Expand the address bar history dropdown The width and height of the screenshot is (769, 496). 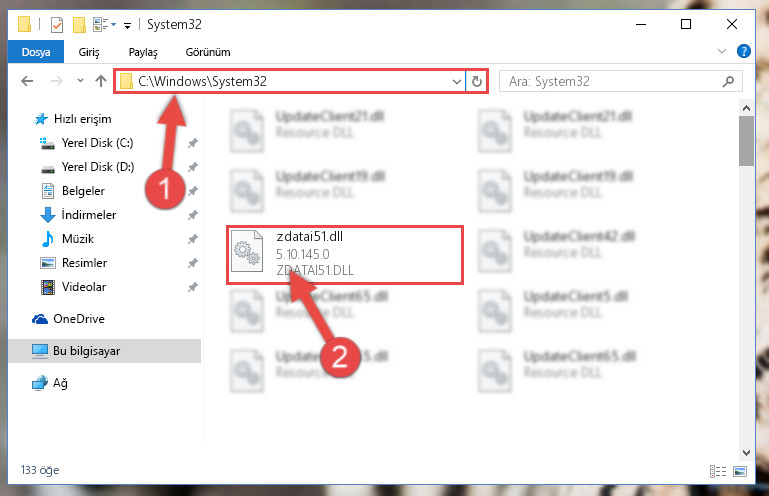coord(457,81)
